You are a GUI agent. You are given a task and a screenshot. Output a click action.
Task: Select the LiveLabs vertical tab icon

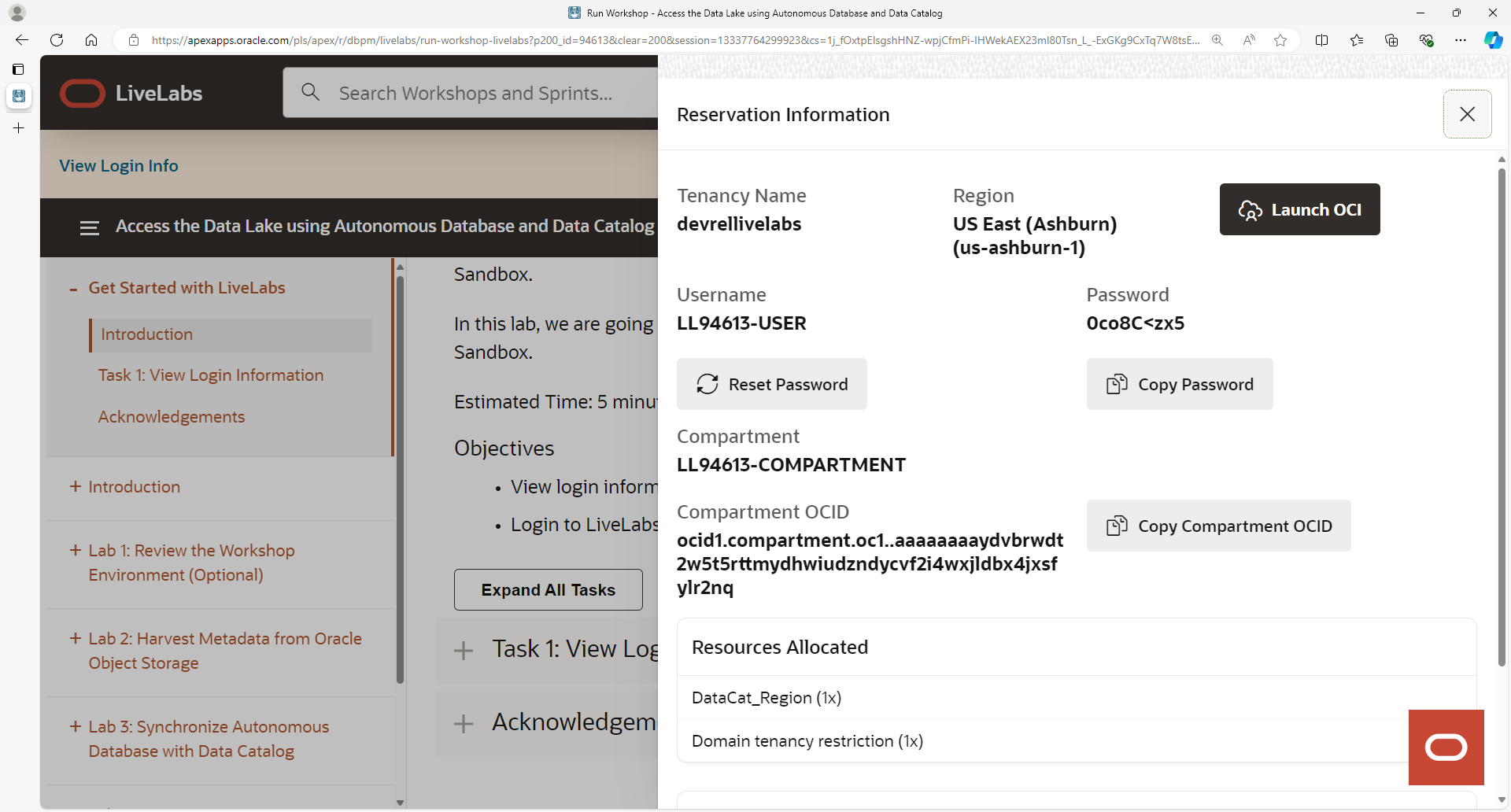pos(18,96)
